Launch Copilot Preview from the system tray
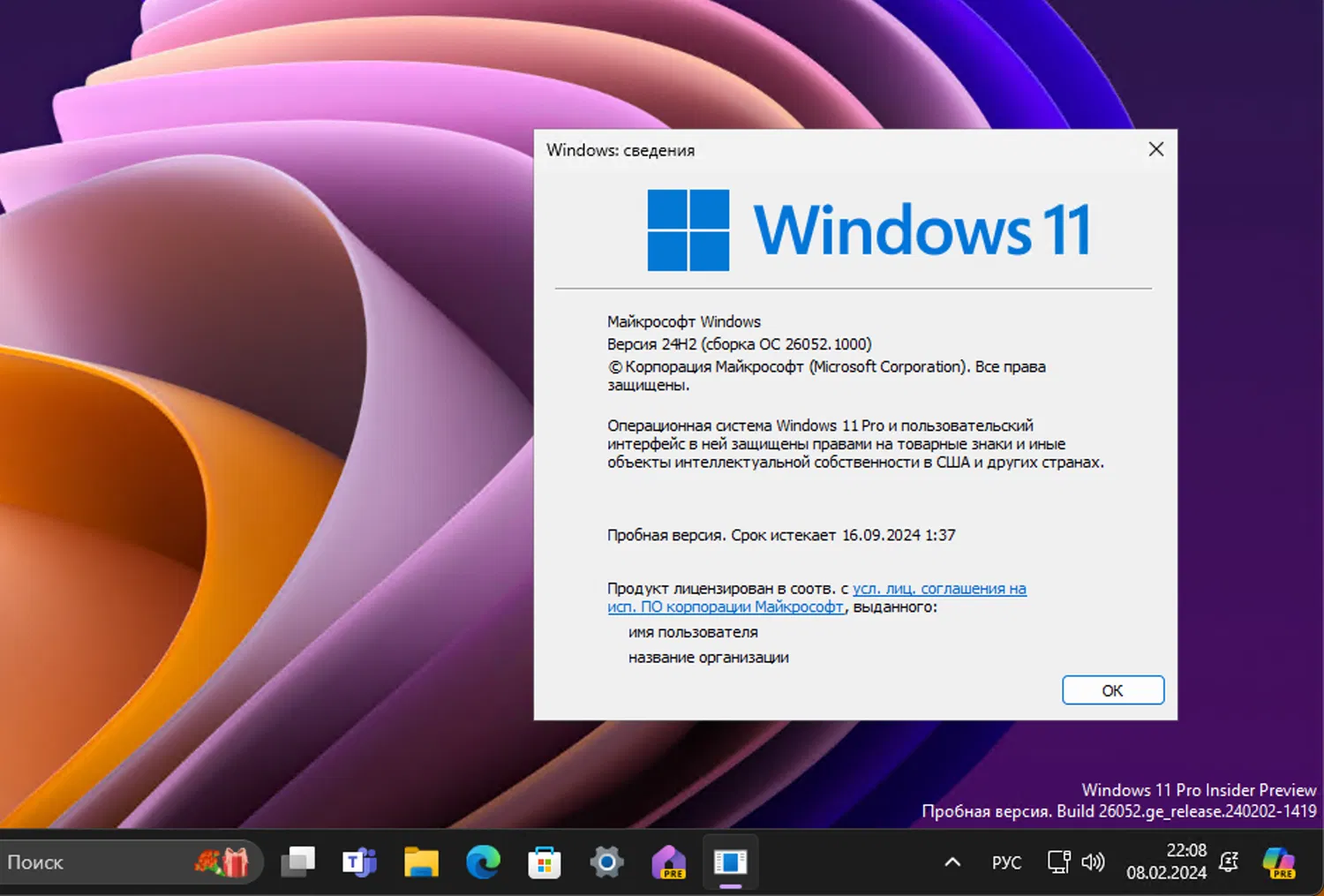The width and height of the screenshot is (1324, 896). pos(1278,862)
